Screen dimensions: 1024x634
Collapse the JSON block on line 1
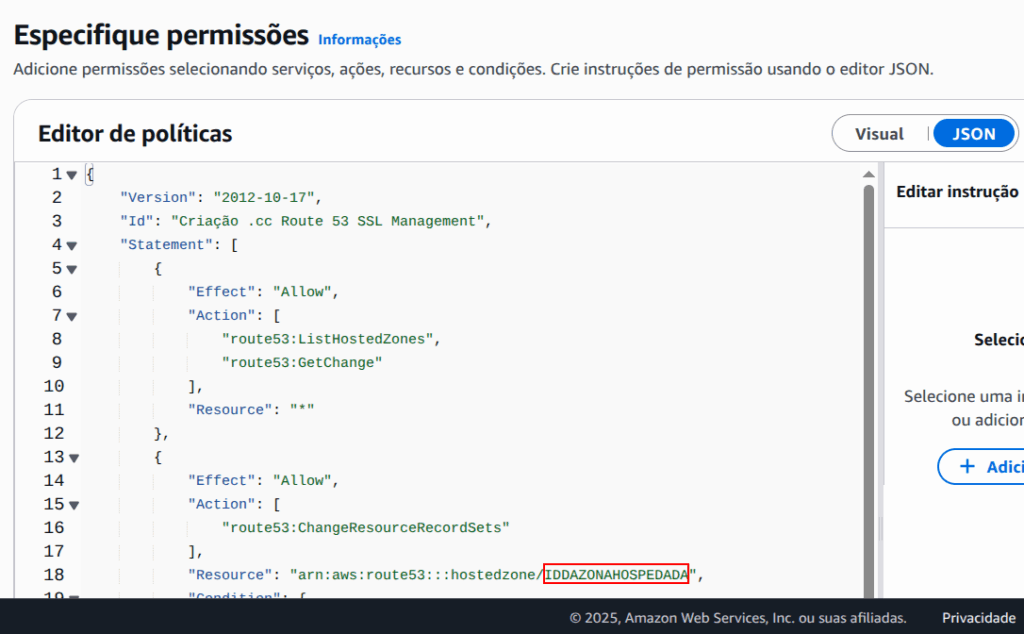[70, 173]
